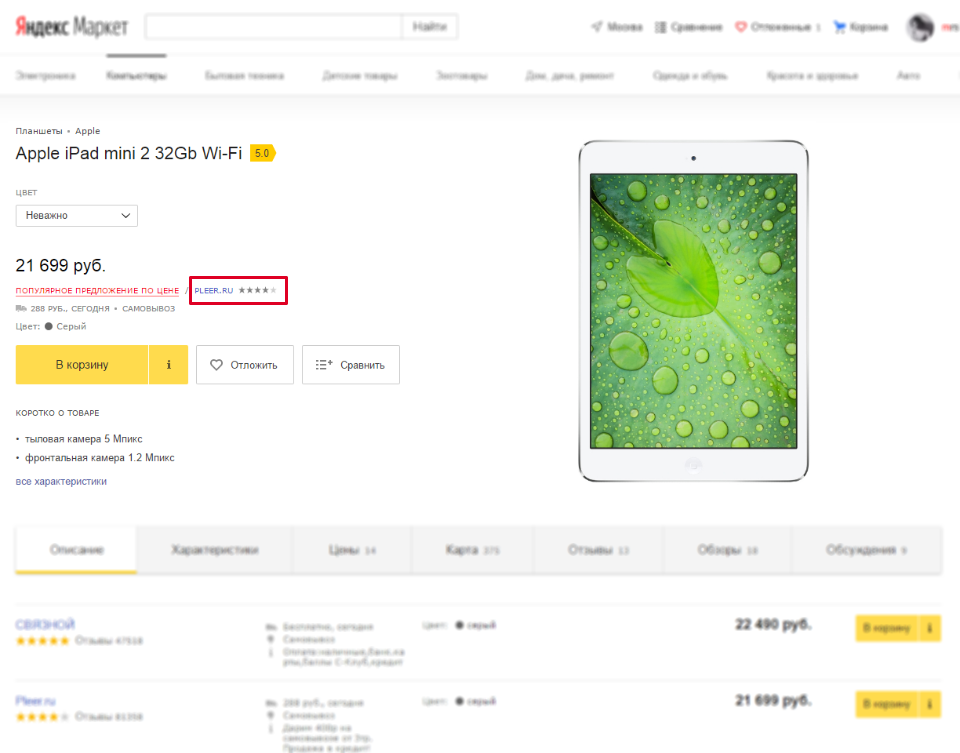Screen dimensions: 960x753
Task: Click the gray color dot beside Серый
Action: point(48,326)
